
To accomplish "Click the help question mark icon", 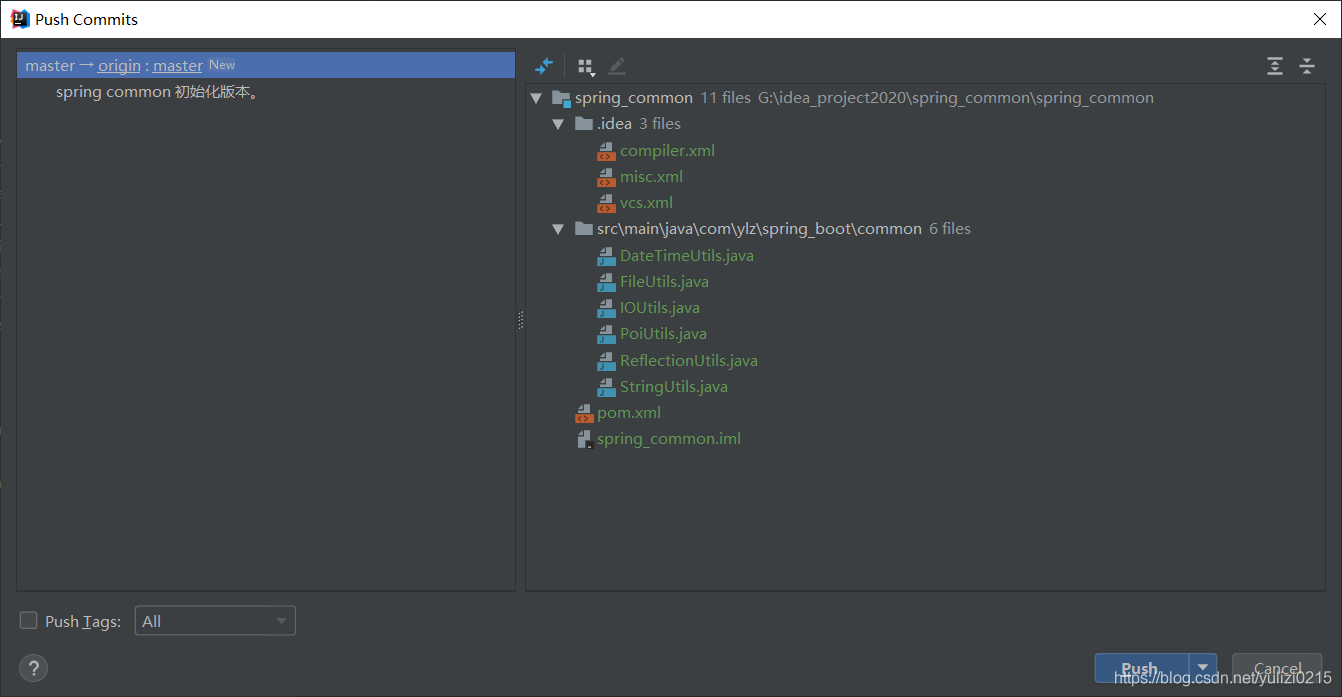I will click(x=33, y=668).
